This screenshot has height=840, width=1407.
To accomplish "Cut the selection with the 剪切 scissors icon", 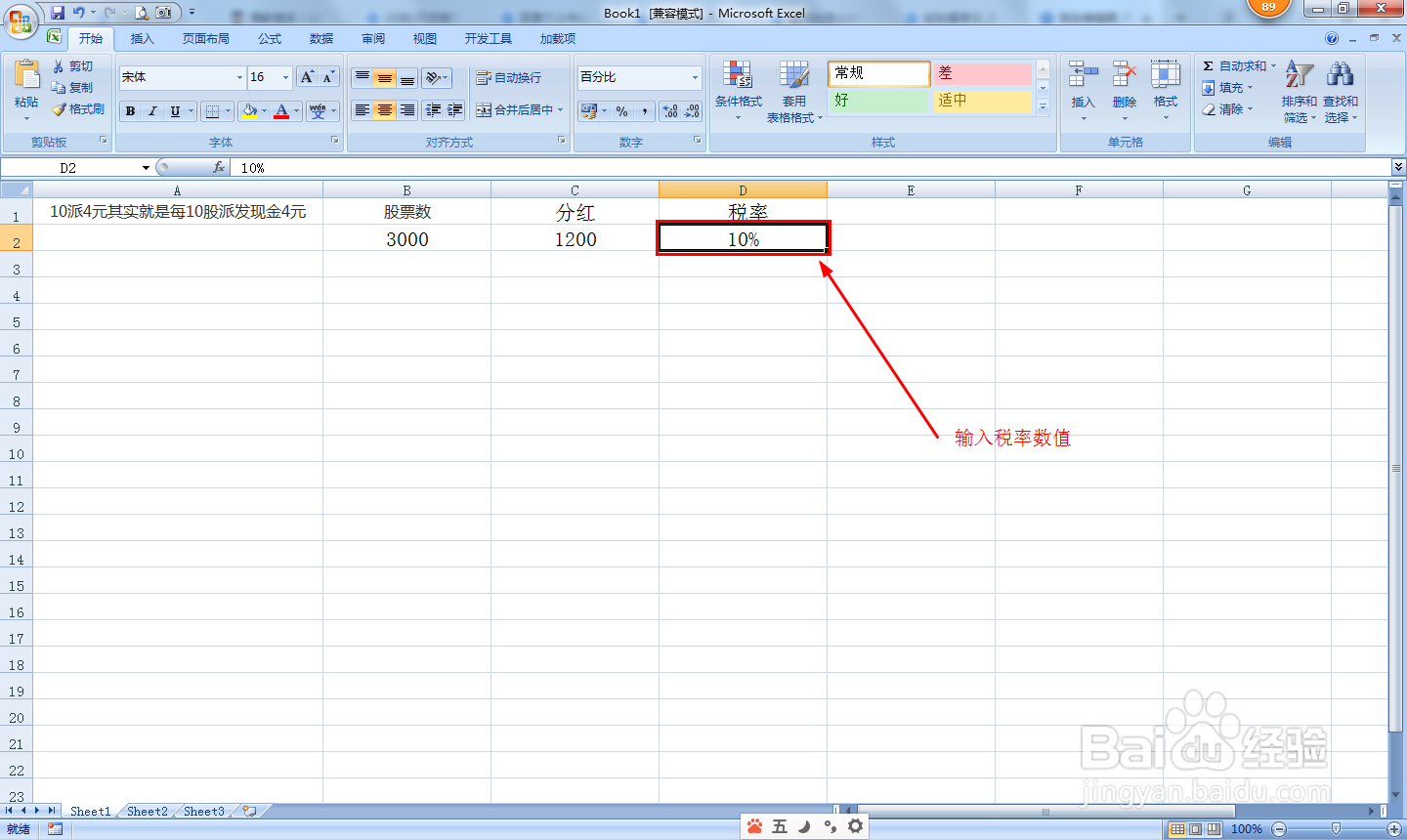I will 59,66.
